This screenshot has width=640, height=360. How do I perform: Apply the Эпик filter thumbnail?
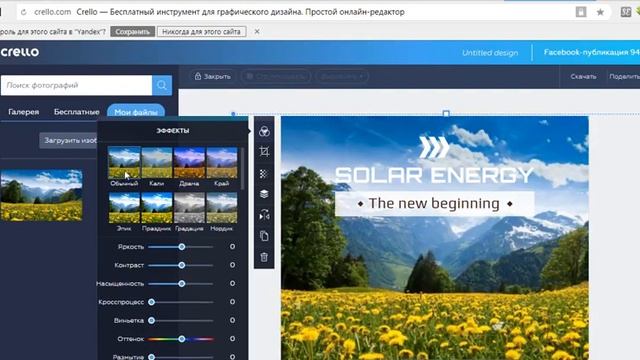pos(124,208)
